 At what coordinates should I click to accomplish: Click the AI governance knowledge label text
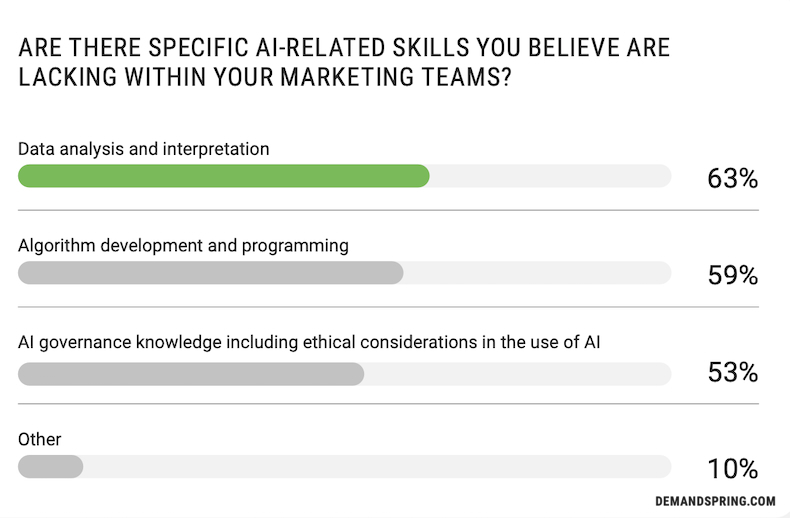(x=309, y=342)
